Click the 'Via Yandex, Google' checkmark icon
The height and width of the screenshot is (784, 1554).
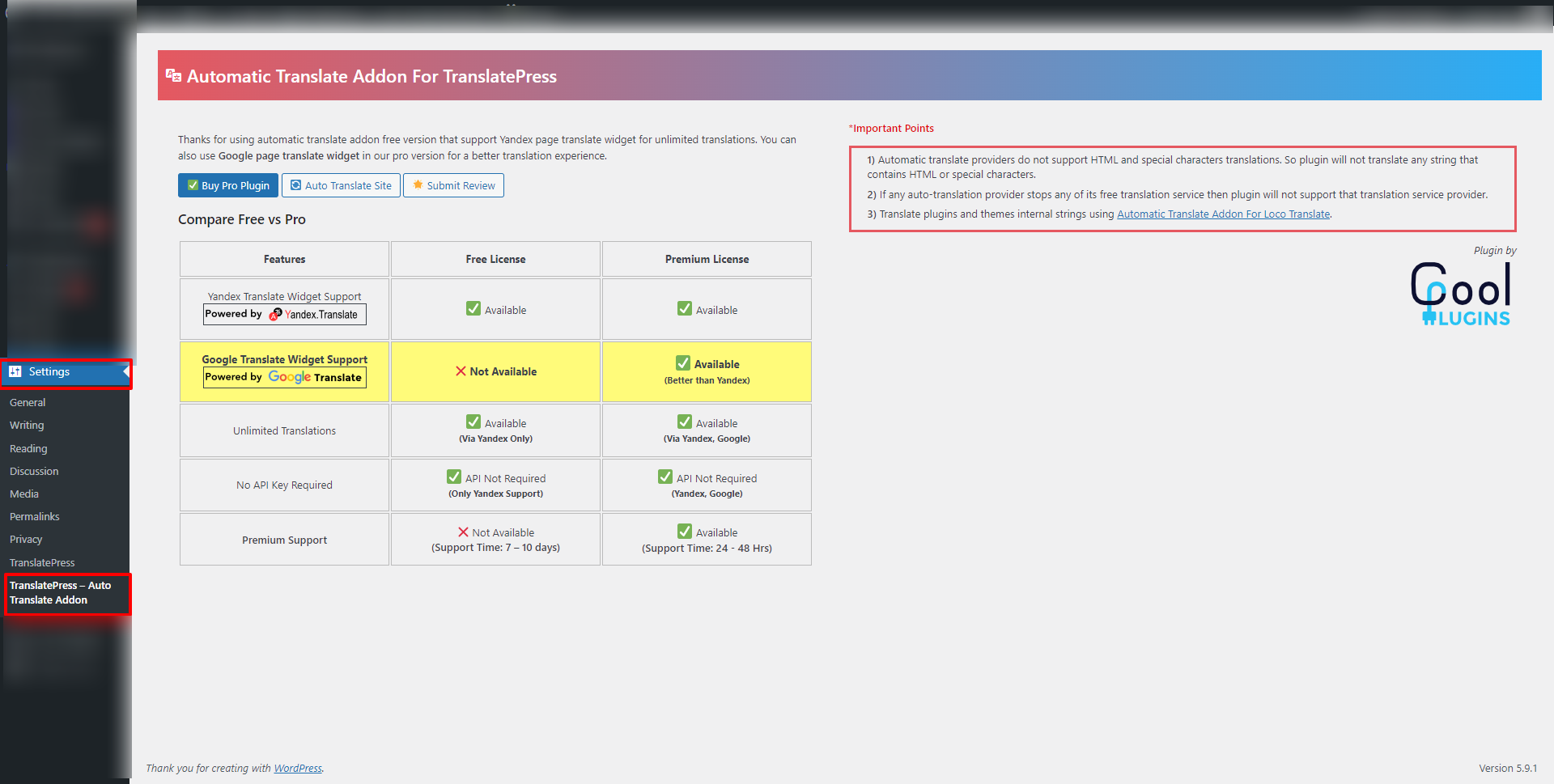pos(685,422)
